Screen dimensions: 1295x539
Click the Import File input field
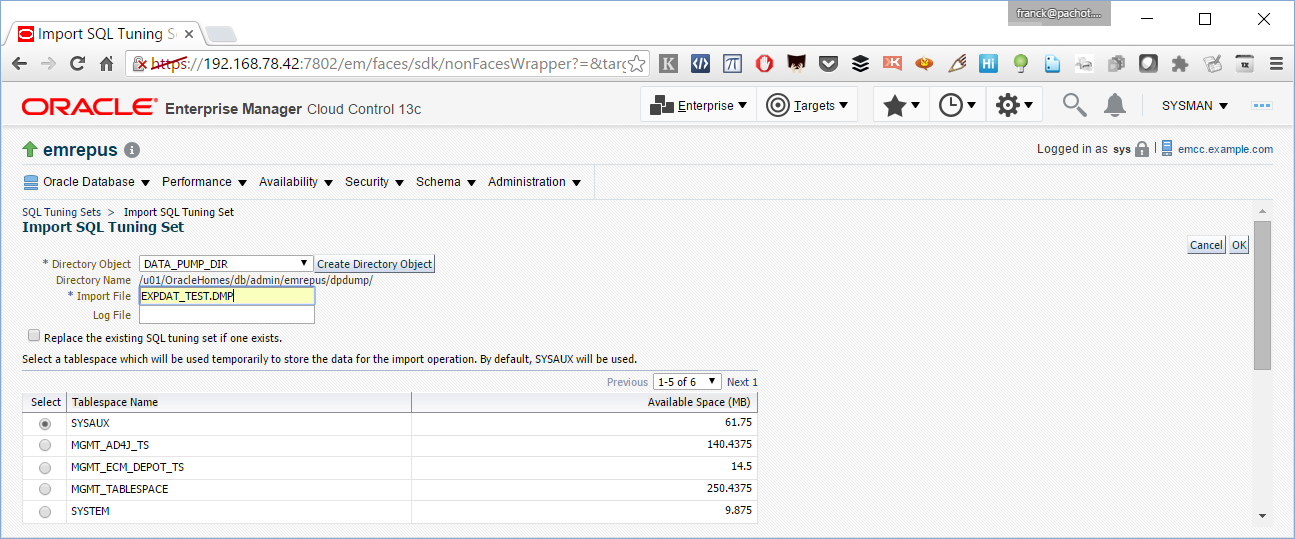[x=227, y=296]
